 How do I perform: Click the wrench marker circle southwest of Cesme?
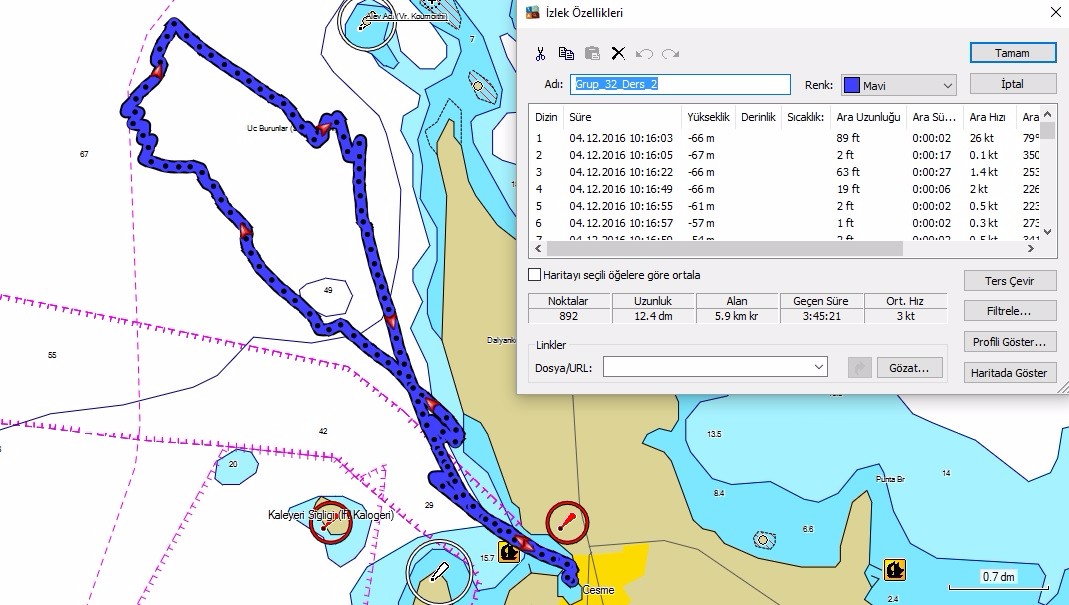point(439,572)
